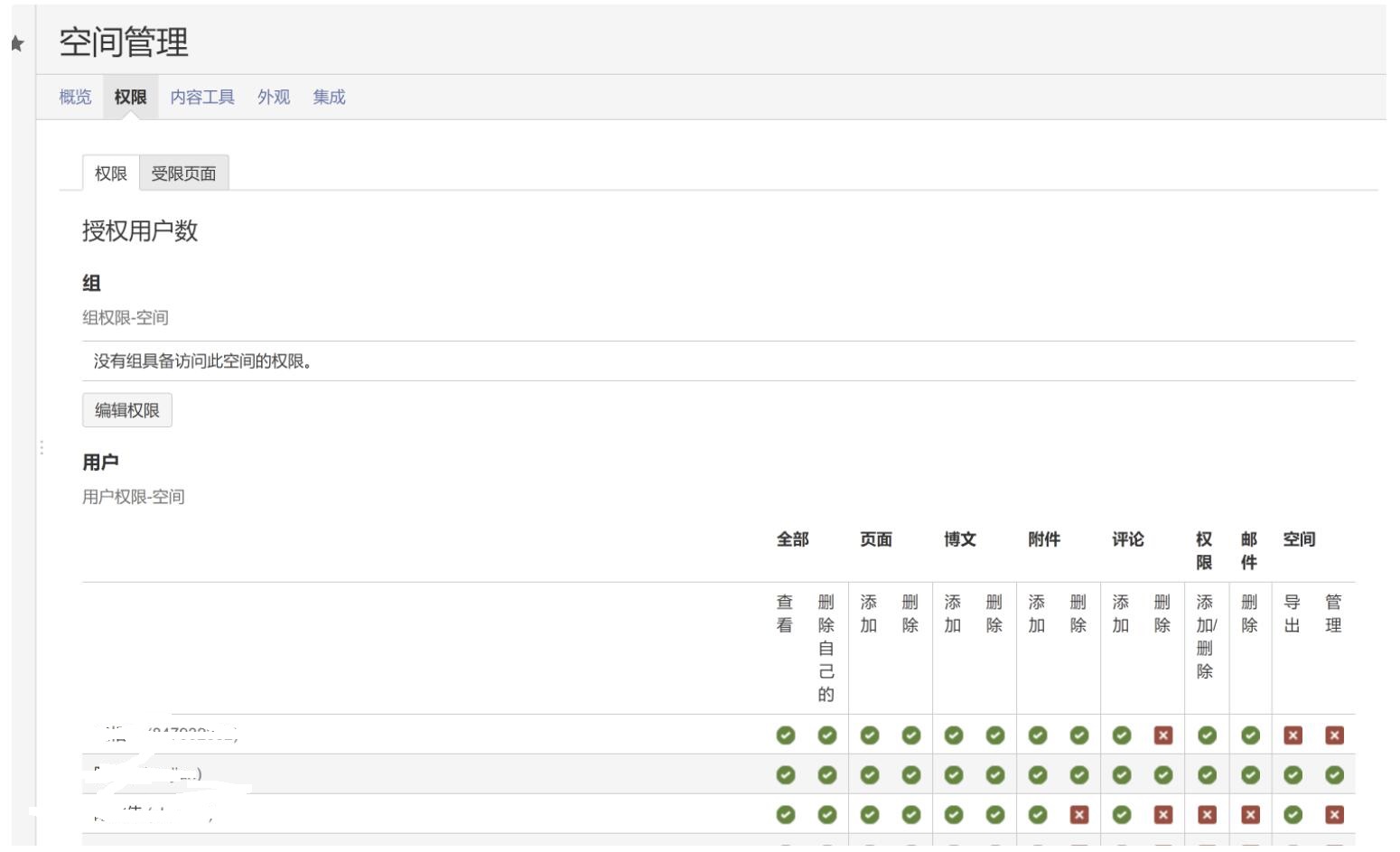Click third user row's 评论 删除 red X
Image resolution: width=1400 pixels, height=852 pixels.
[1163, 815]
